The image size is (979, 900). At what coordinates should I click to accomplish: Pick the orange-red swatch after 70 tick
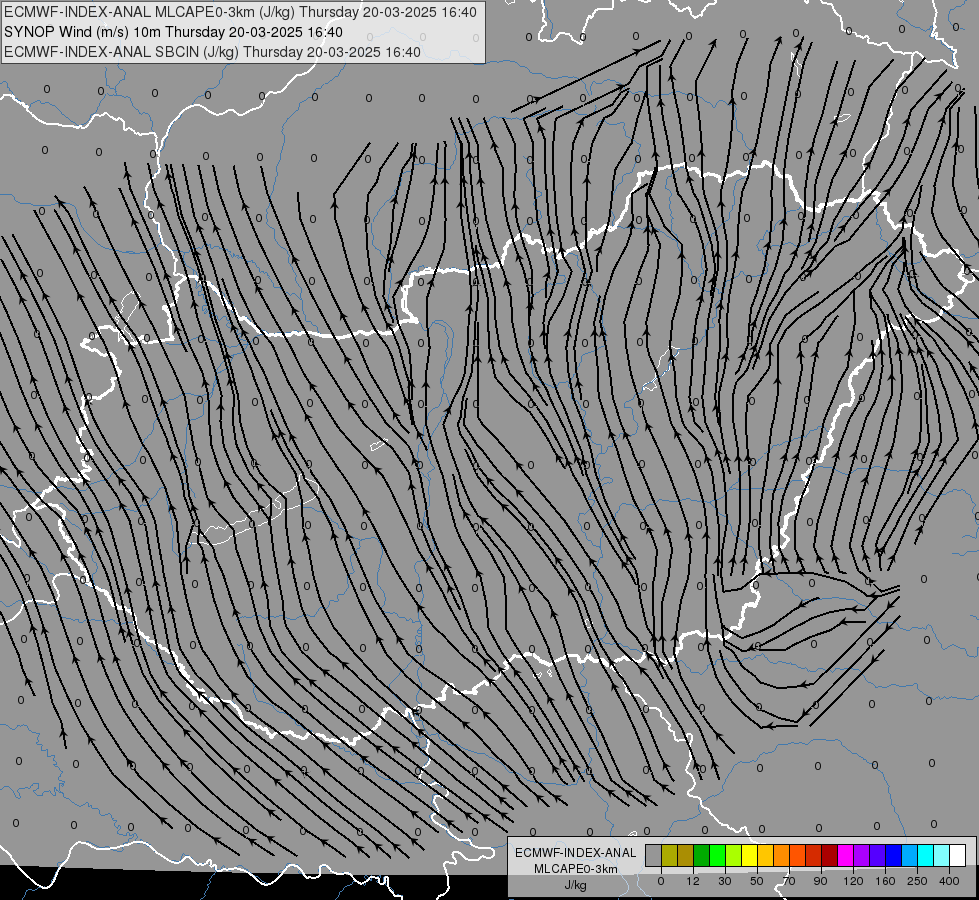797,855
